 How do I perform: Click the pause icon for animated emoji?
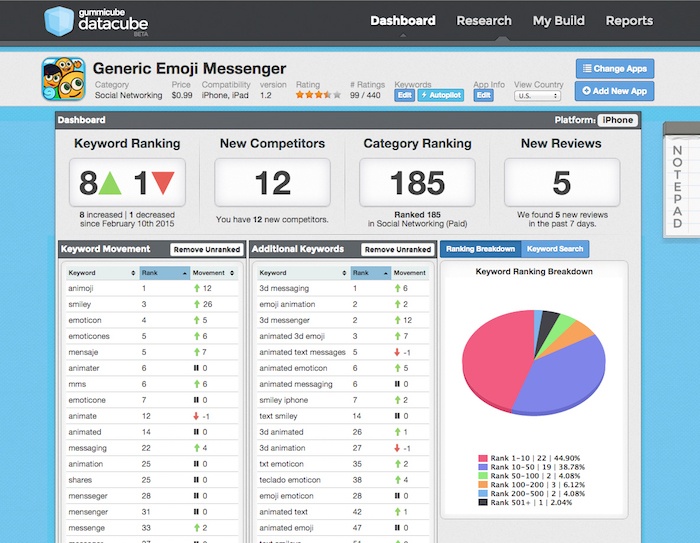pos(397,528)
